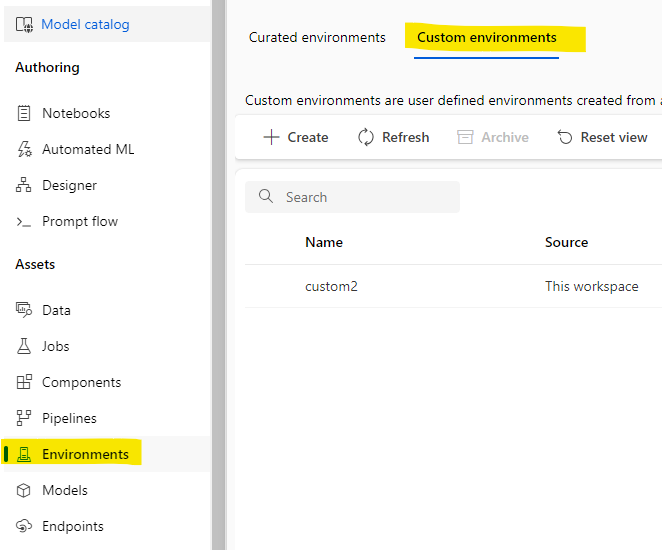Open Automated ML from the Authoring section
Viewport: 662px width, 550px height.
[87, 149]
